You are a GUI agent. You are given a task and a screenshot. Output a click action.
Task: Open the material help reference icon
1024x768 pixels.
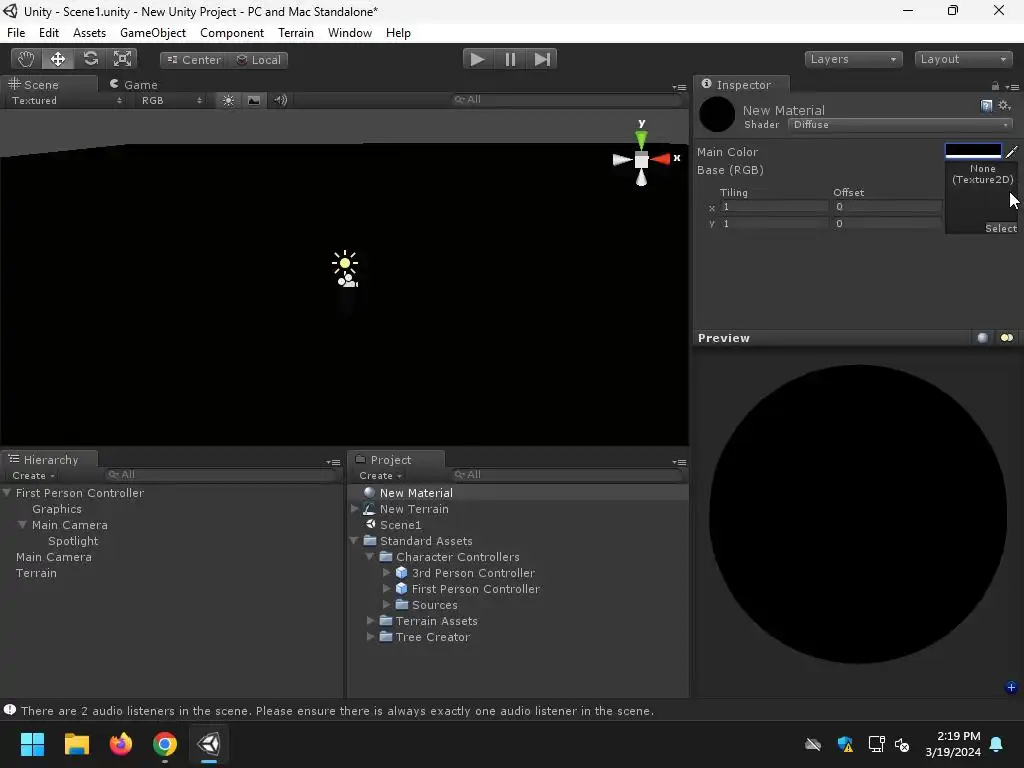(x=987, y=106)
